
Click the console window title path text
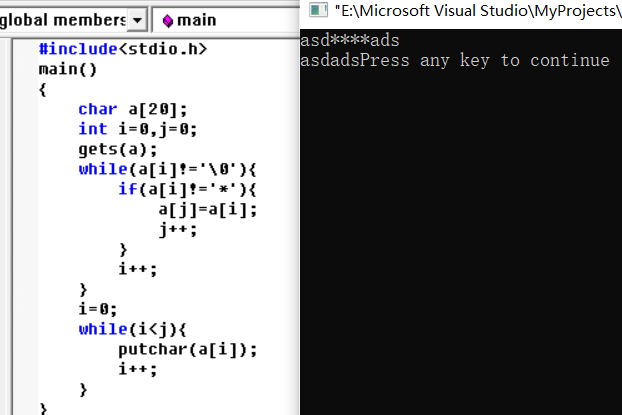pyautogui.click(x=478, y=11)
